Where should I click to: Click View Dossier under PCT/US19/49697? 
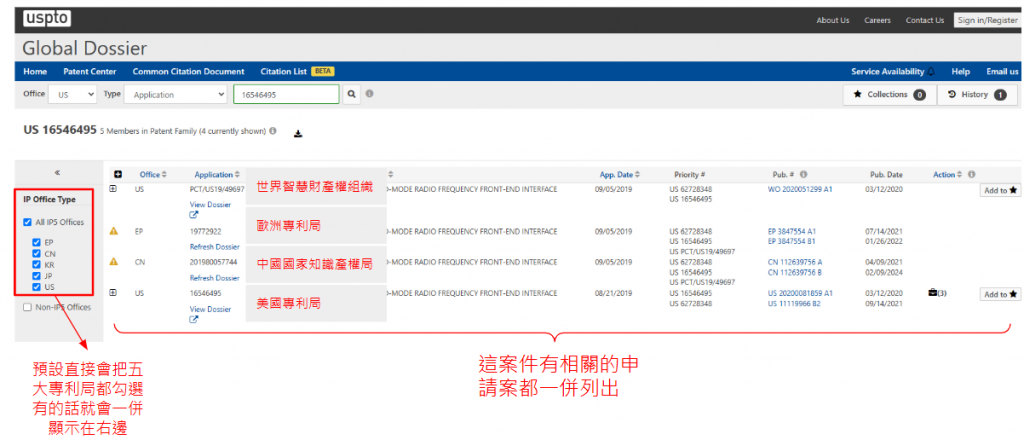pos(210,204)
